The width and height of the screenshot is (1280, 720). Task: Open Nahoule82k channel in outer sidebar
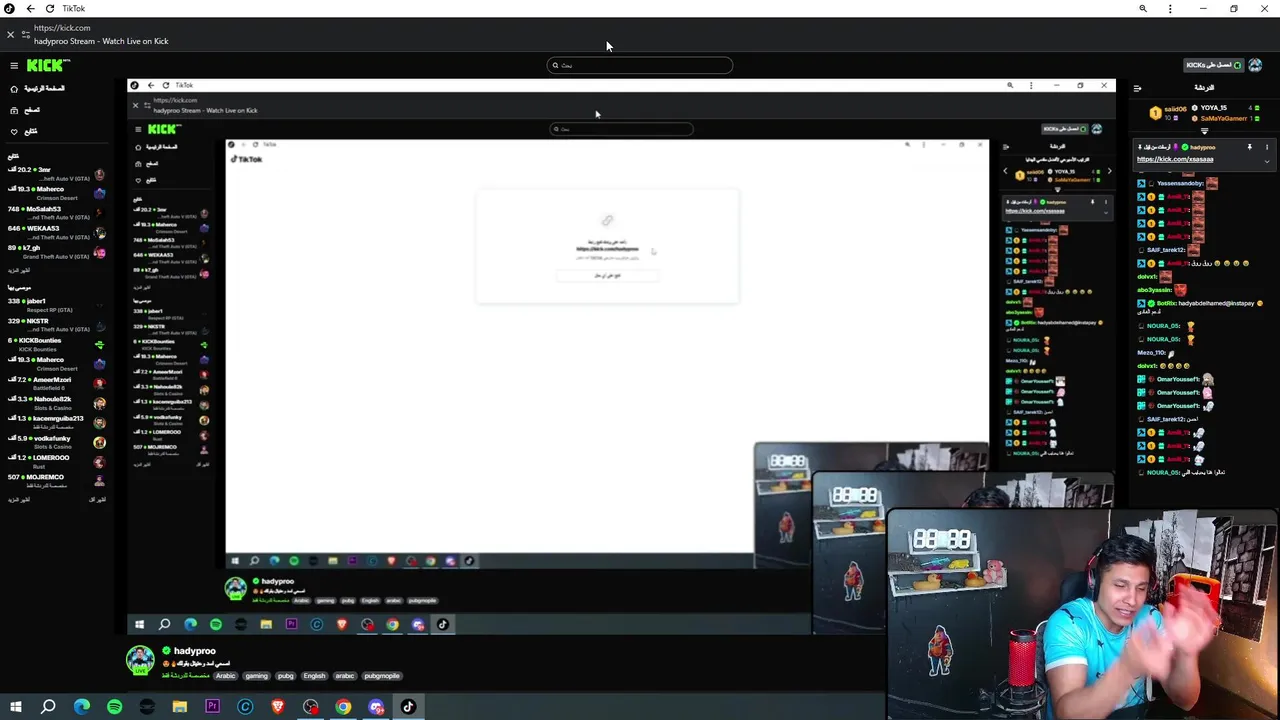click(x=56, y=402)
